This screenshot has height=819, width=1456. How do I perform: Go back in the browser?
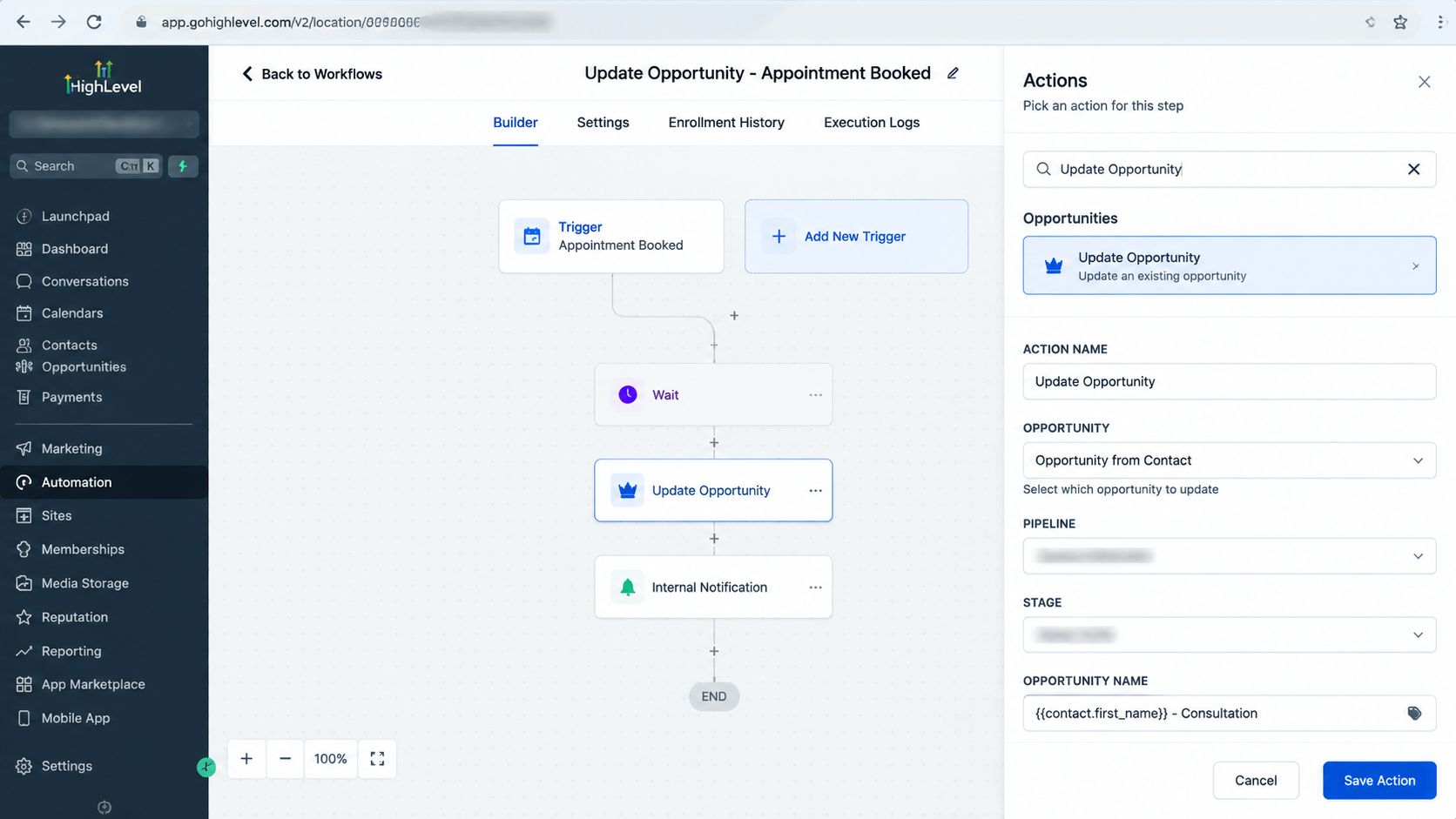[24, 22]
